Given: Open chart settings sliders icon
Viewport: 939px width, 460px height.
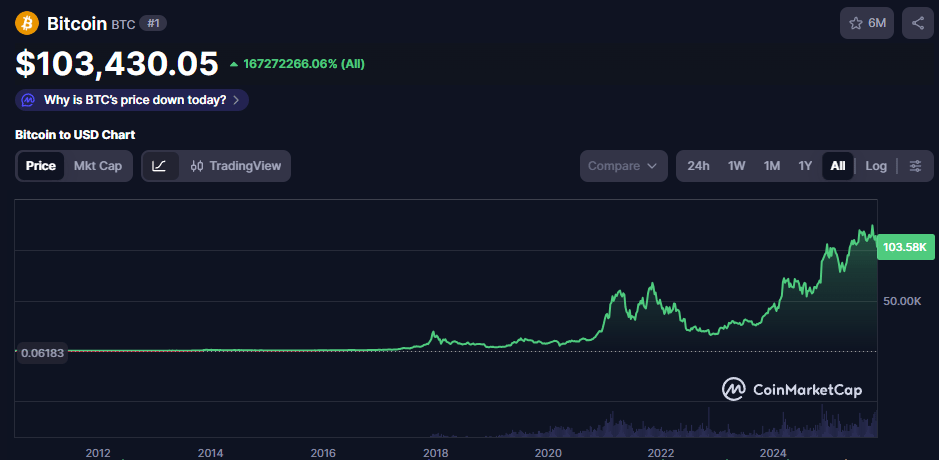Looking at the screenshot, I should point(915,166).
